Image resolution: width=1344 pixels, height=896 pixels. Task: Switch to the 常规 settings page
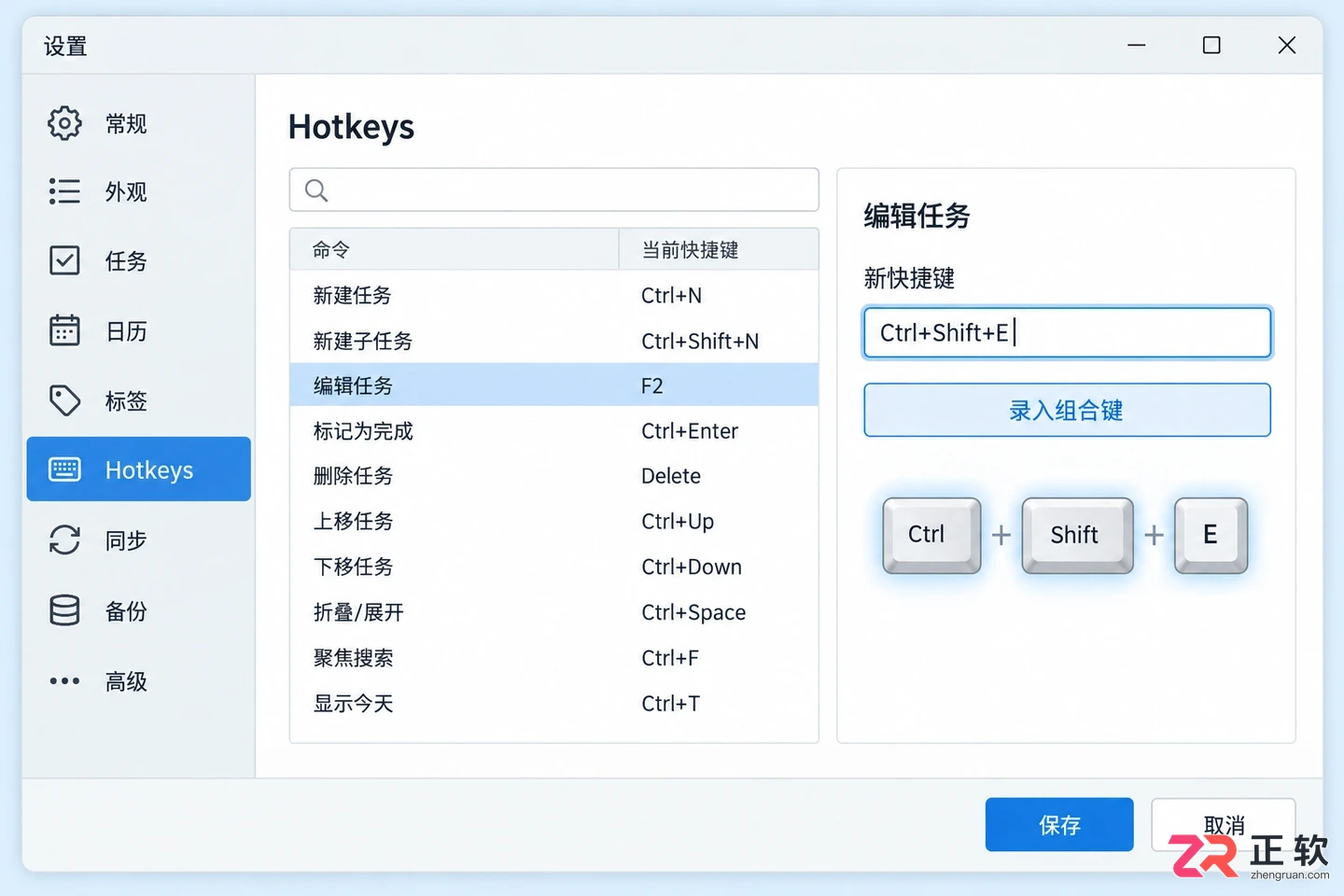tap(139, 123)
